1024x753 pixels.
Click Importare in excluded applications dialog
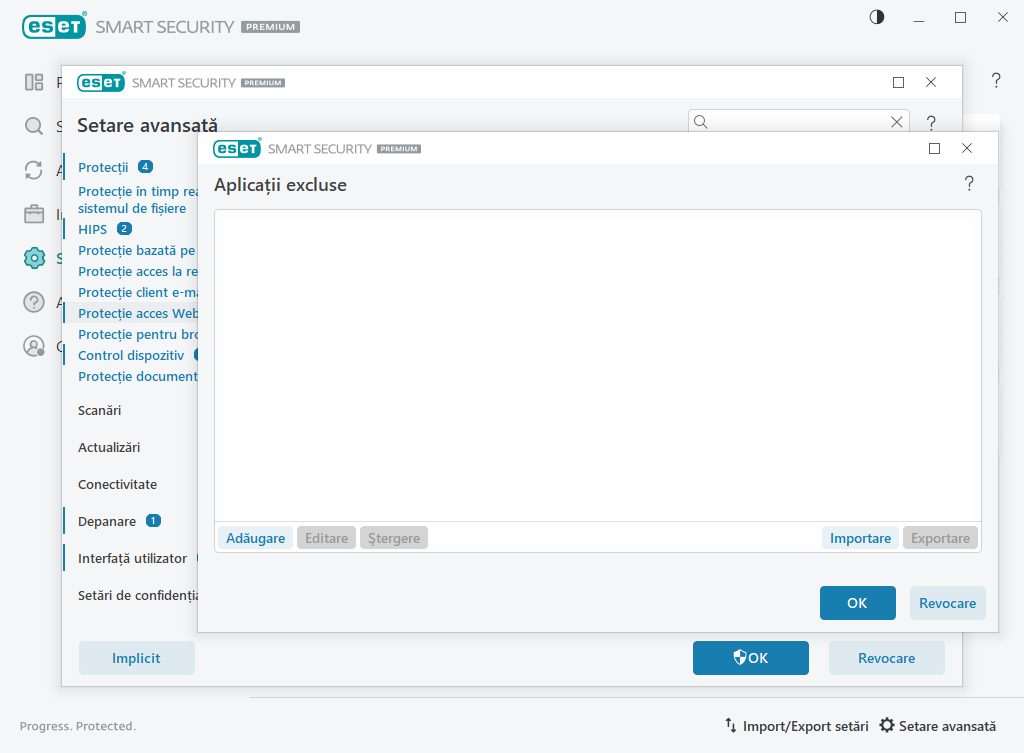[860, 538]
